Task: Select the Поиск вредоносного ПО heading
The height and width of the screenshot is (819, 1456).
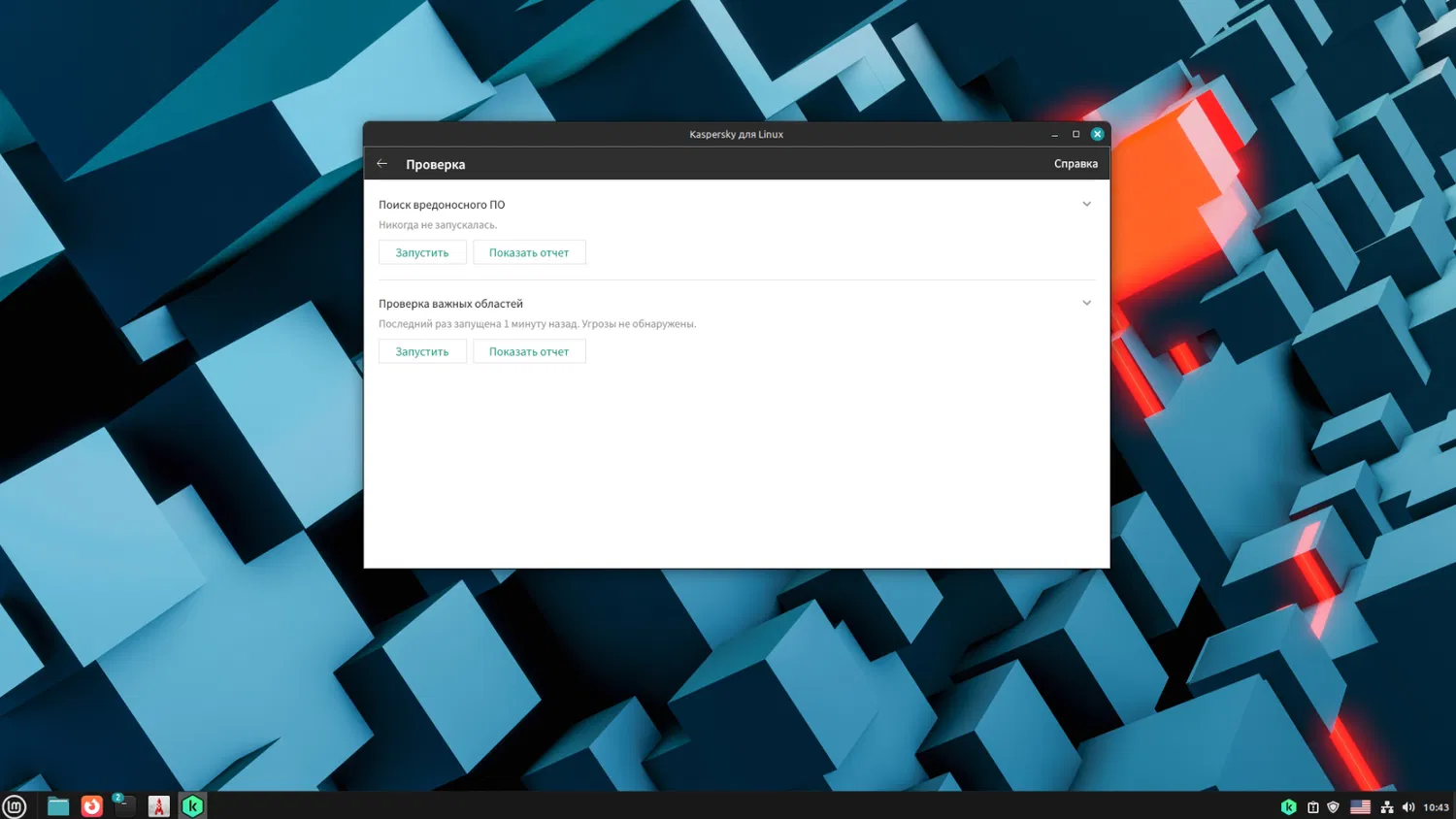Action: [442, 205]
